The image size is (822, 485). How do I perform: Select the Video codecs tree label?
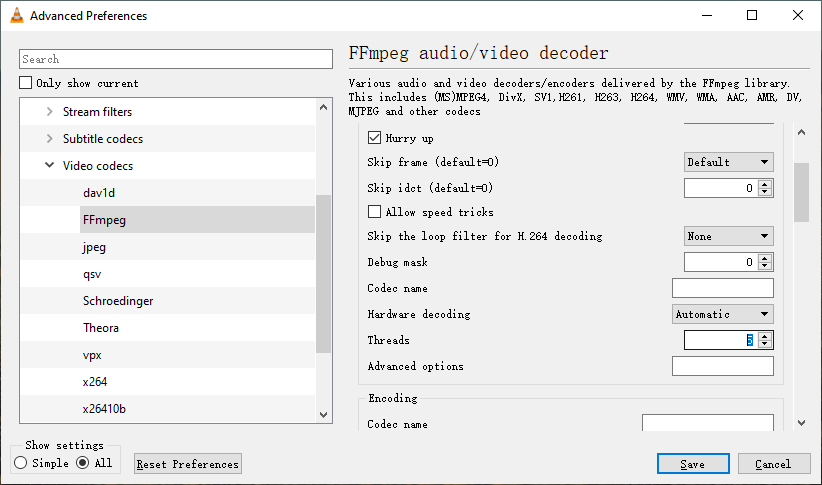(98, 166)
